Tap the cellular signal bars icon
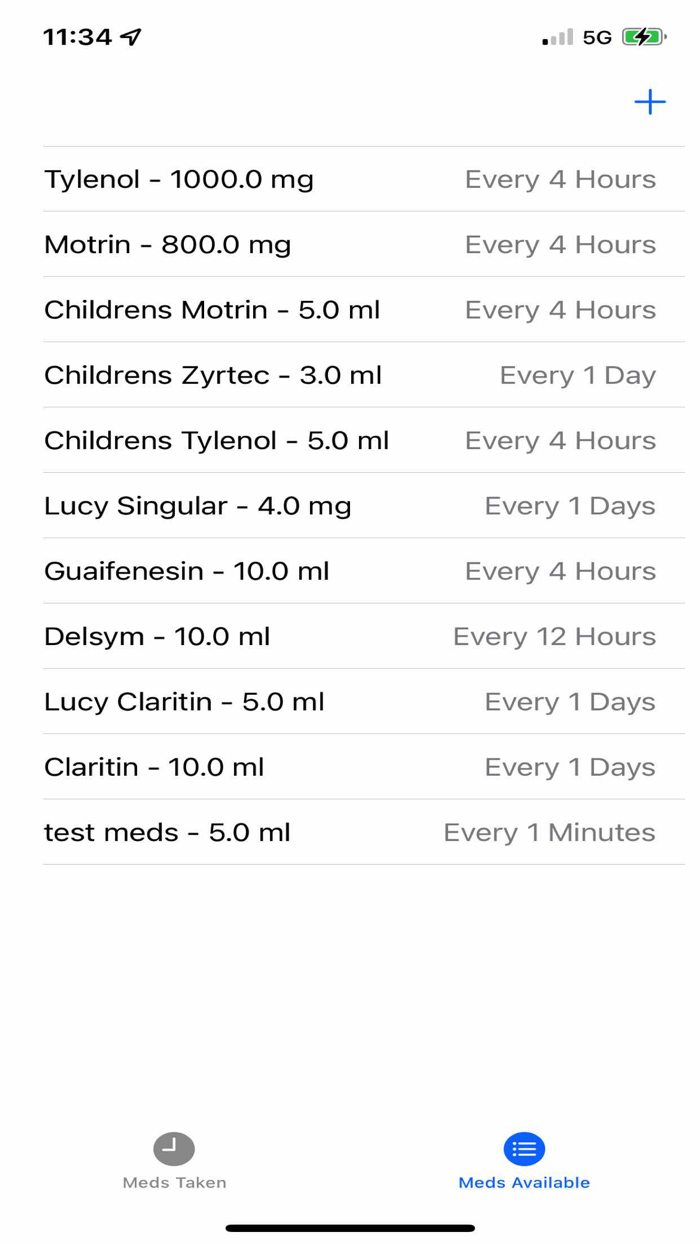This screenshot has height=1244, width=700. (x=556, y=38)
